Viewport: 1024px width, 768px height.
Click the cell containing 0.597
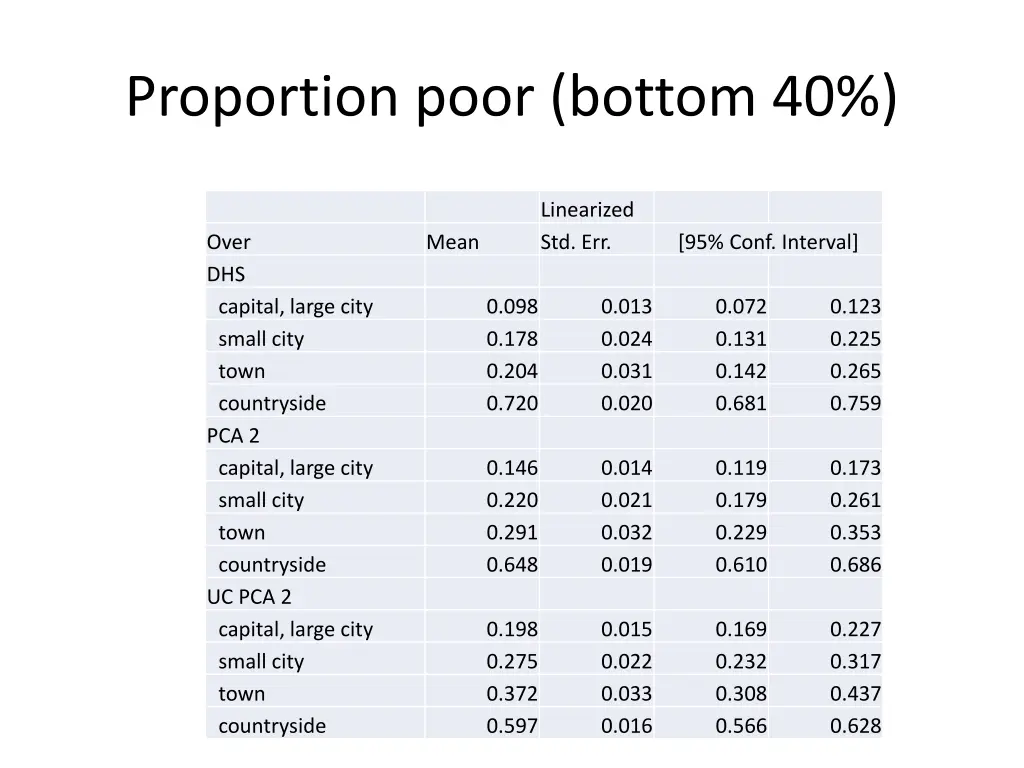[512, 726]
